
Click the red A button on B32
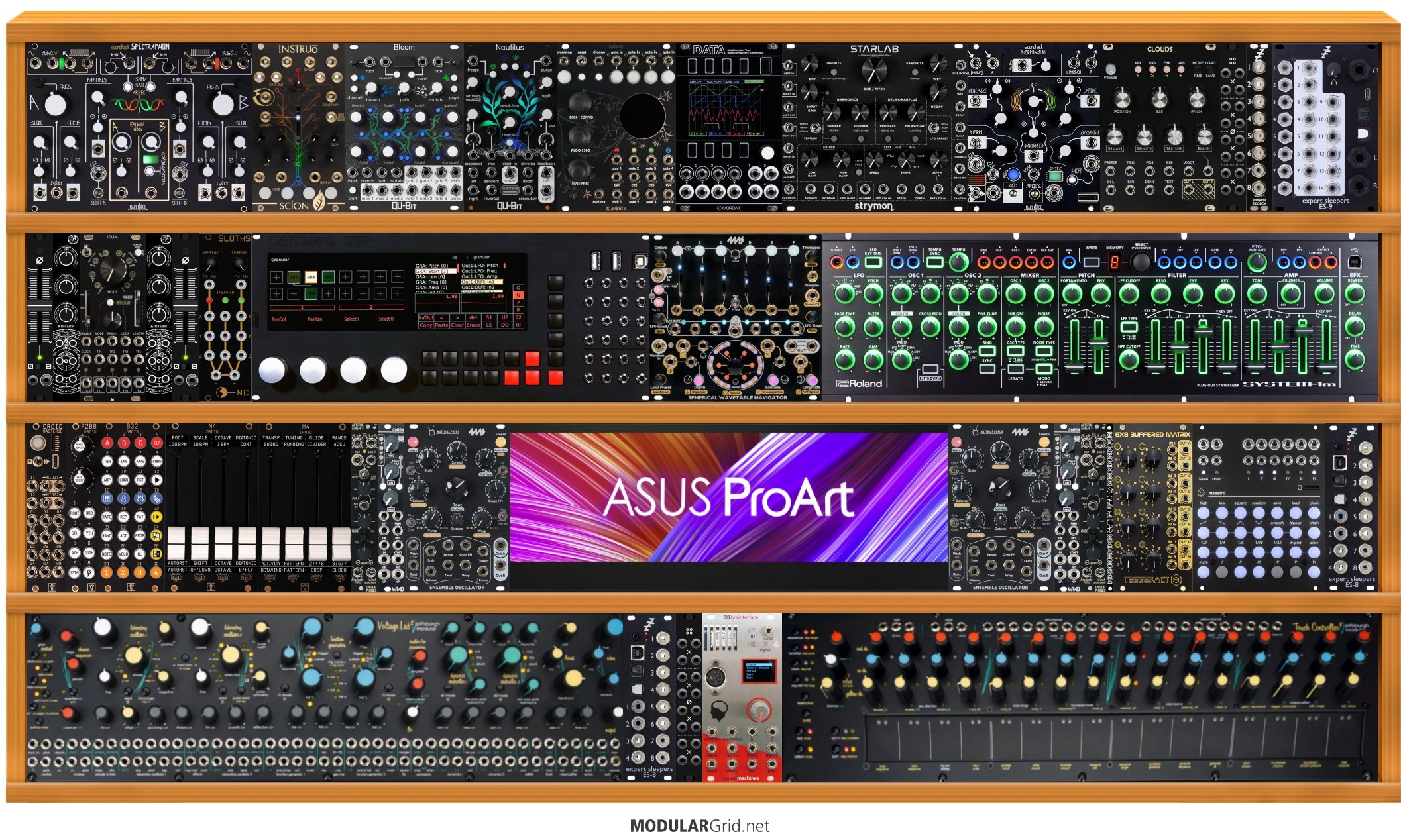107,443
